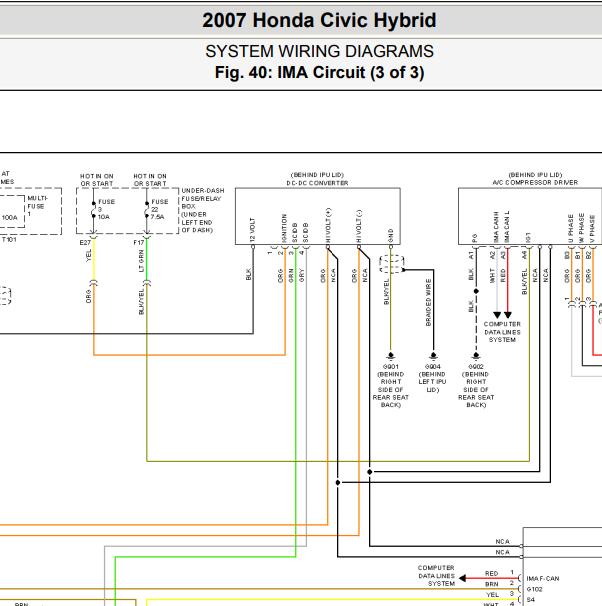602x606 pixels.
Task: Click connector label 'F17'
Action: (138, 243)
